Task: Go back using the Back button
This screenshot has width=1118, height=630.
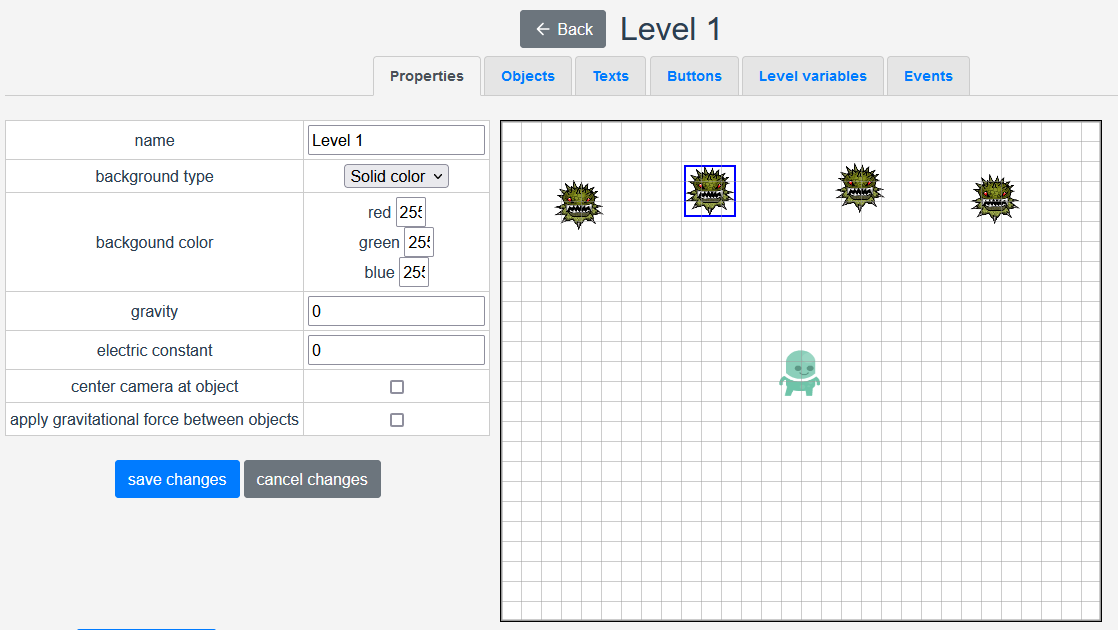Action: (x=563, y=29)
